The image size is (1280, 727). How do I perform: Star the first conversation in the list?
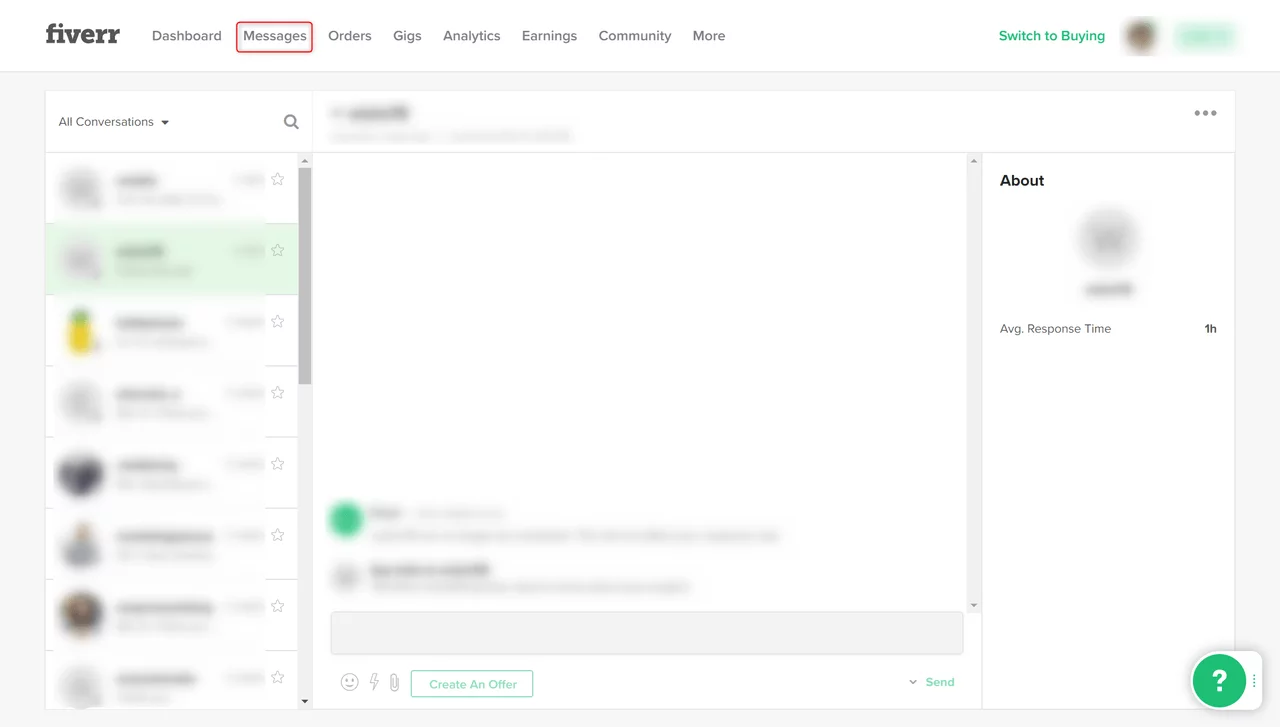[278, 179]
